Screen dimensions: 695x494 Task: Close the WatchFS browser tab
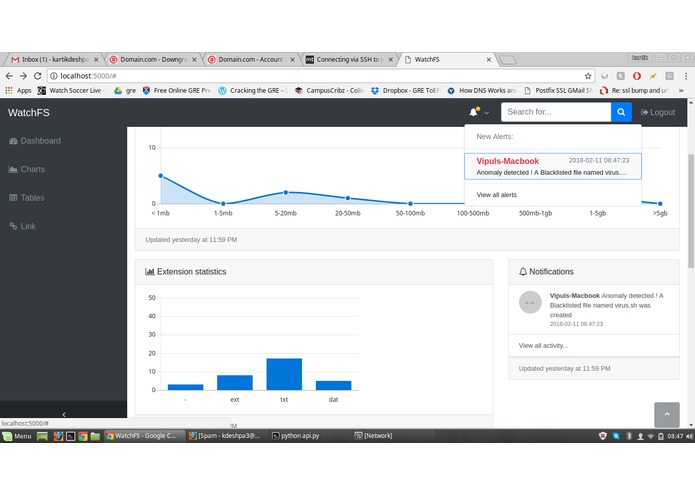point(488,59)
